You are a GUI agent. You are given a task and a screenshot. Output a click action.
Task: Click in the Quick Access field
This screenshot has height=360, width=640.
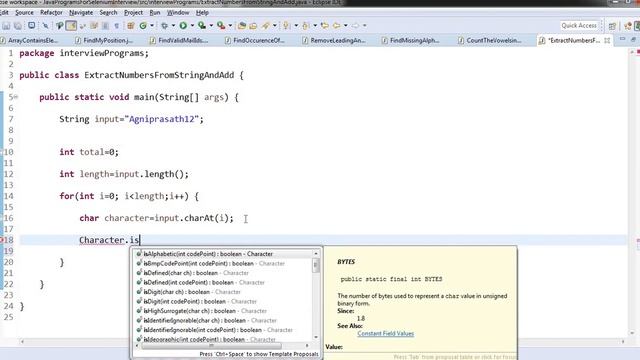point(579,26)
